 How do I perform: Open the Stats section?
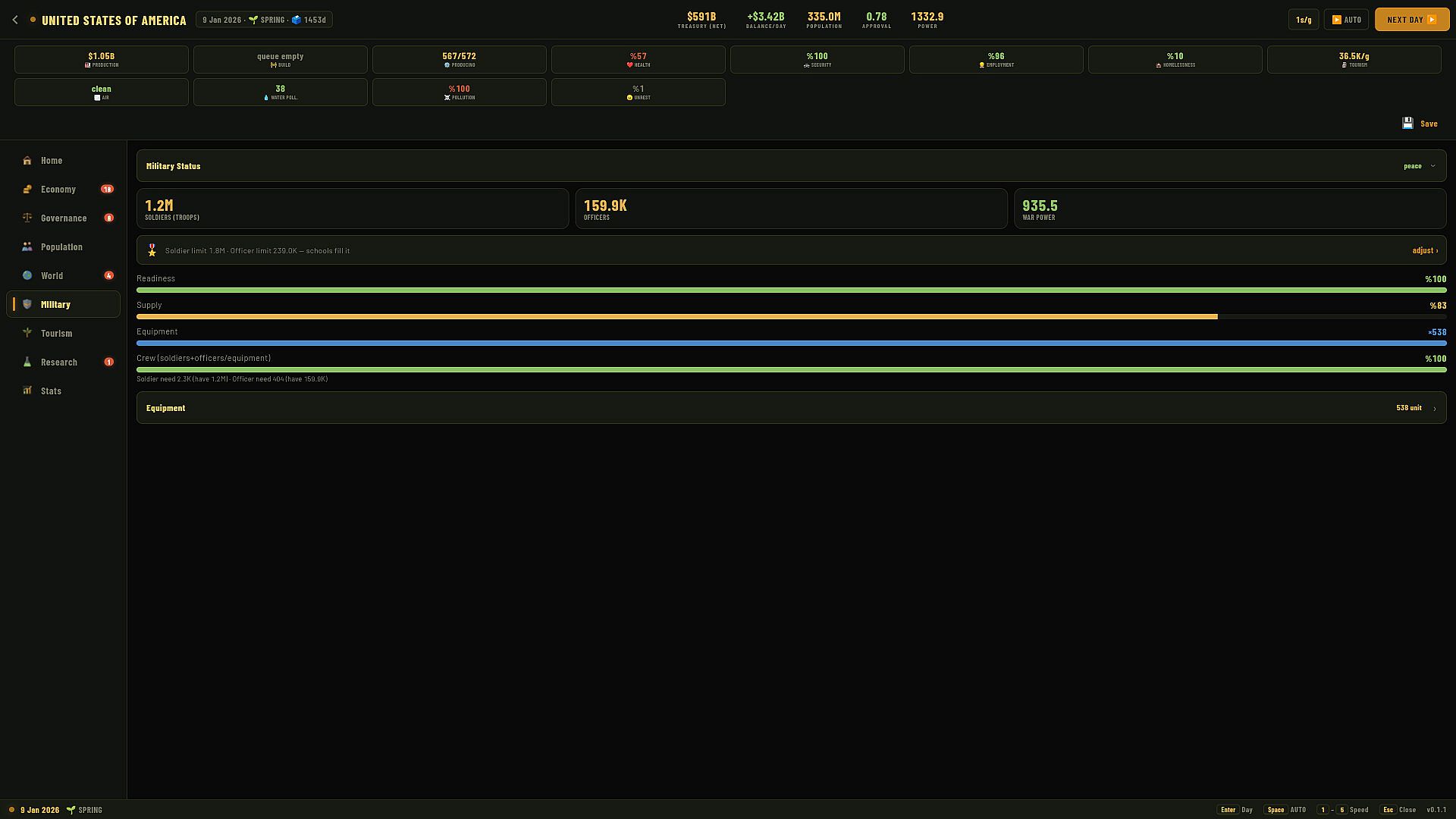[63, 391]
